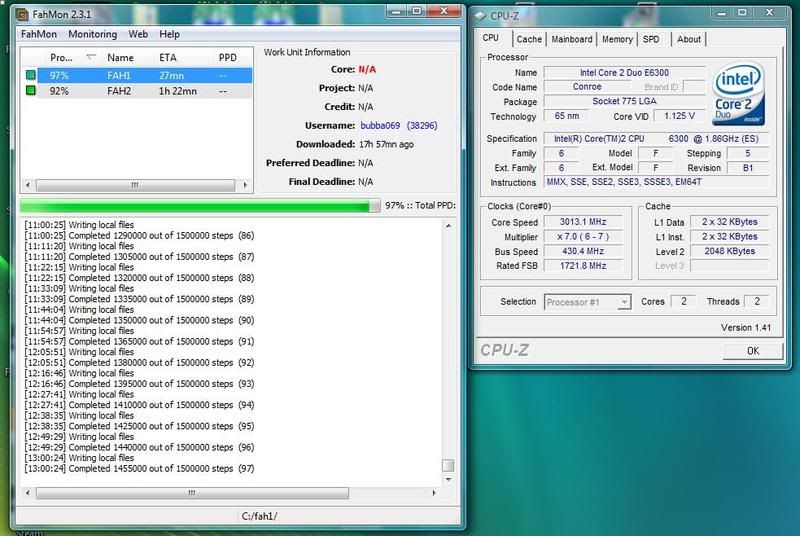The height and width of the screenshot is (536, 800).
Task: Open the Monitoring menu
Action: click(92, 34)
